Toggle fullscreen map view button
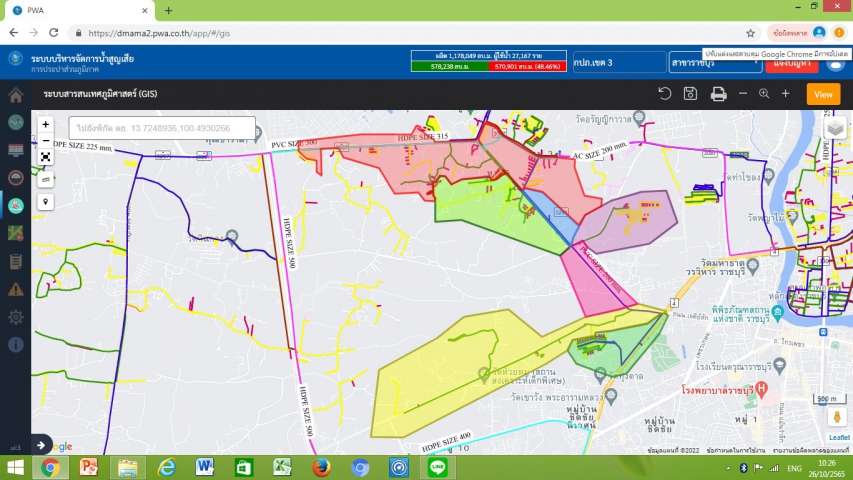This screenshot has height=480, width=853. pos(46,157)
